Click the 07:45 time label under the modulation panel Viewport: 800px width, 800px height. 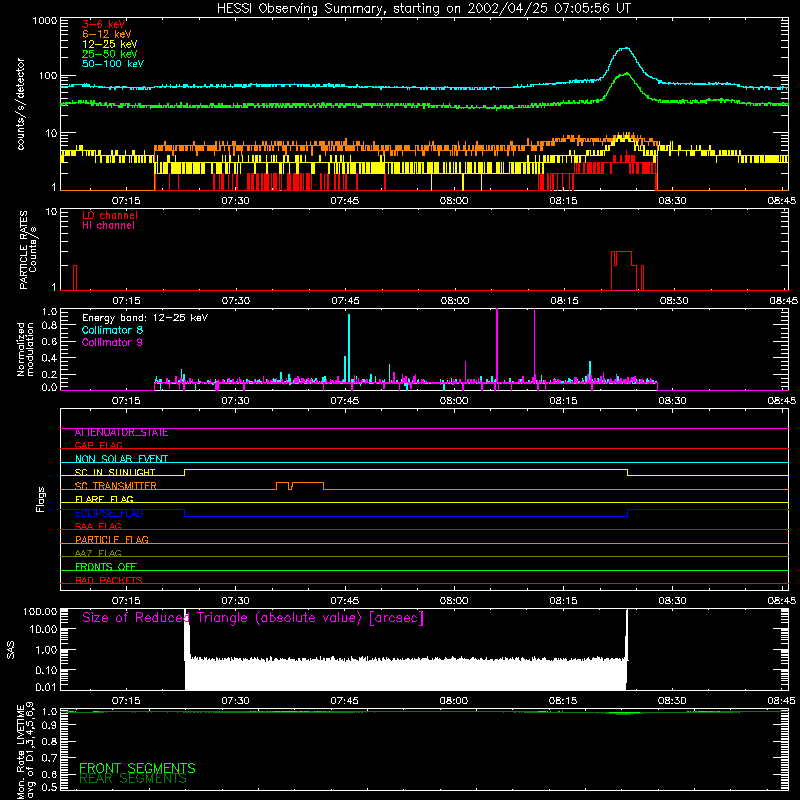click(344, 401)
